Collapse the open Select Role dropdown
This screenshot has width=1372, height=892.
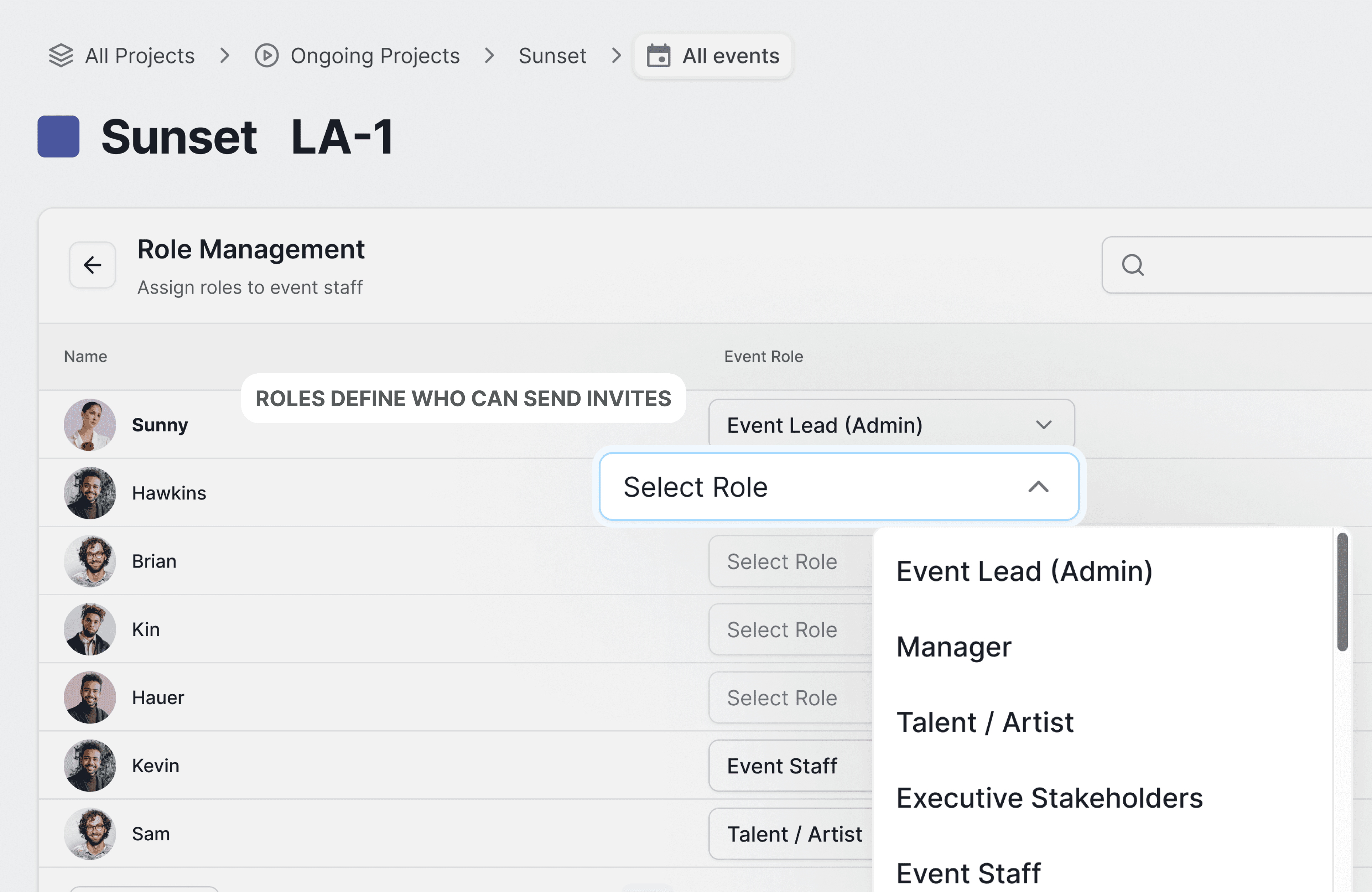[x=1038, y=487]
